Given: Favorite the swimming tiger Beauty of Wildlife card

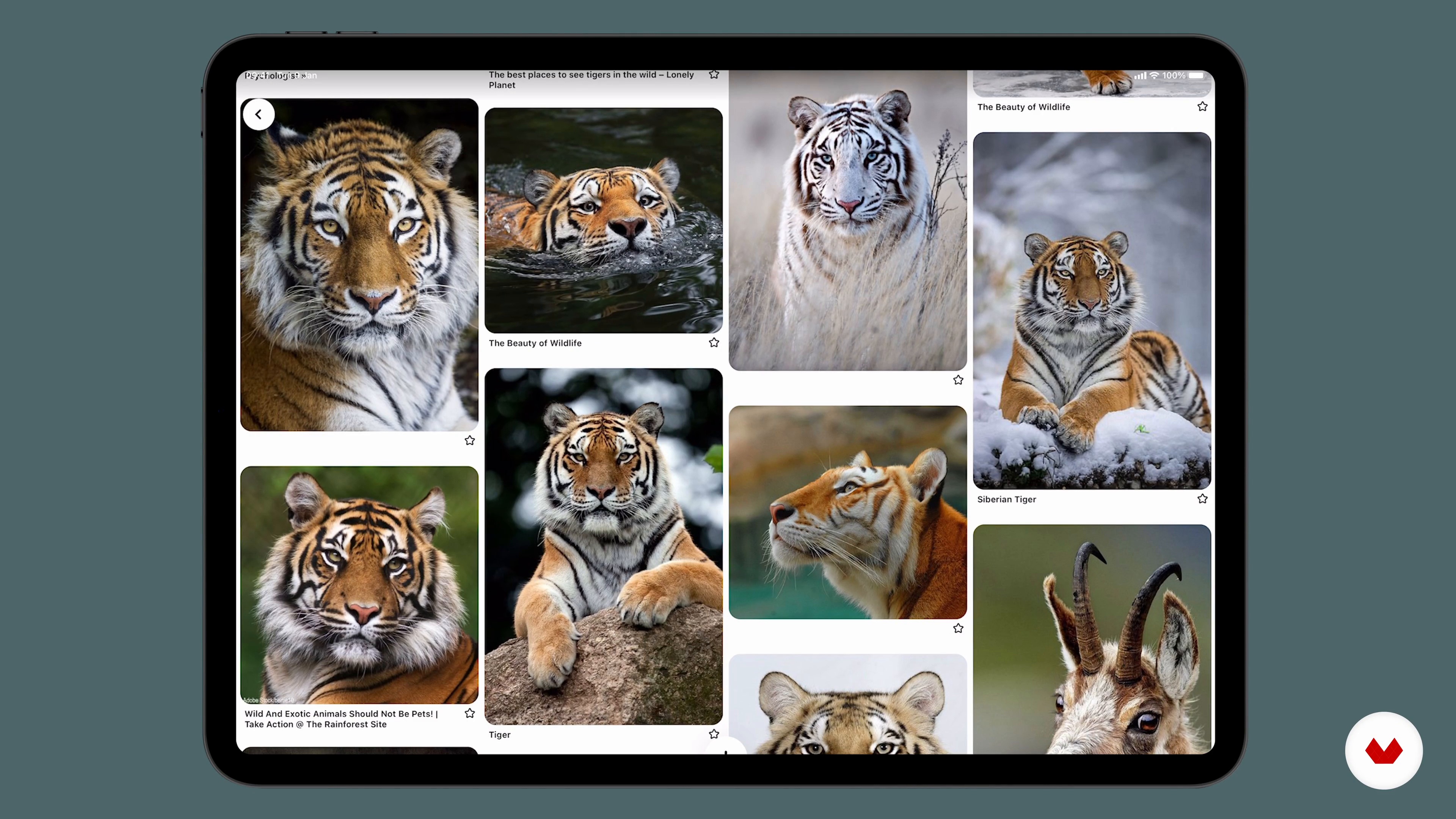Looking at the screenshot, I should point(714,342).
